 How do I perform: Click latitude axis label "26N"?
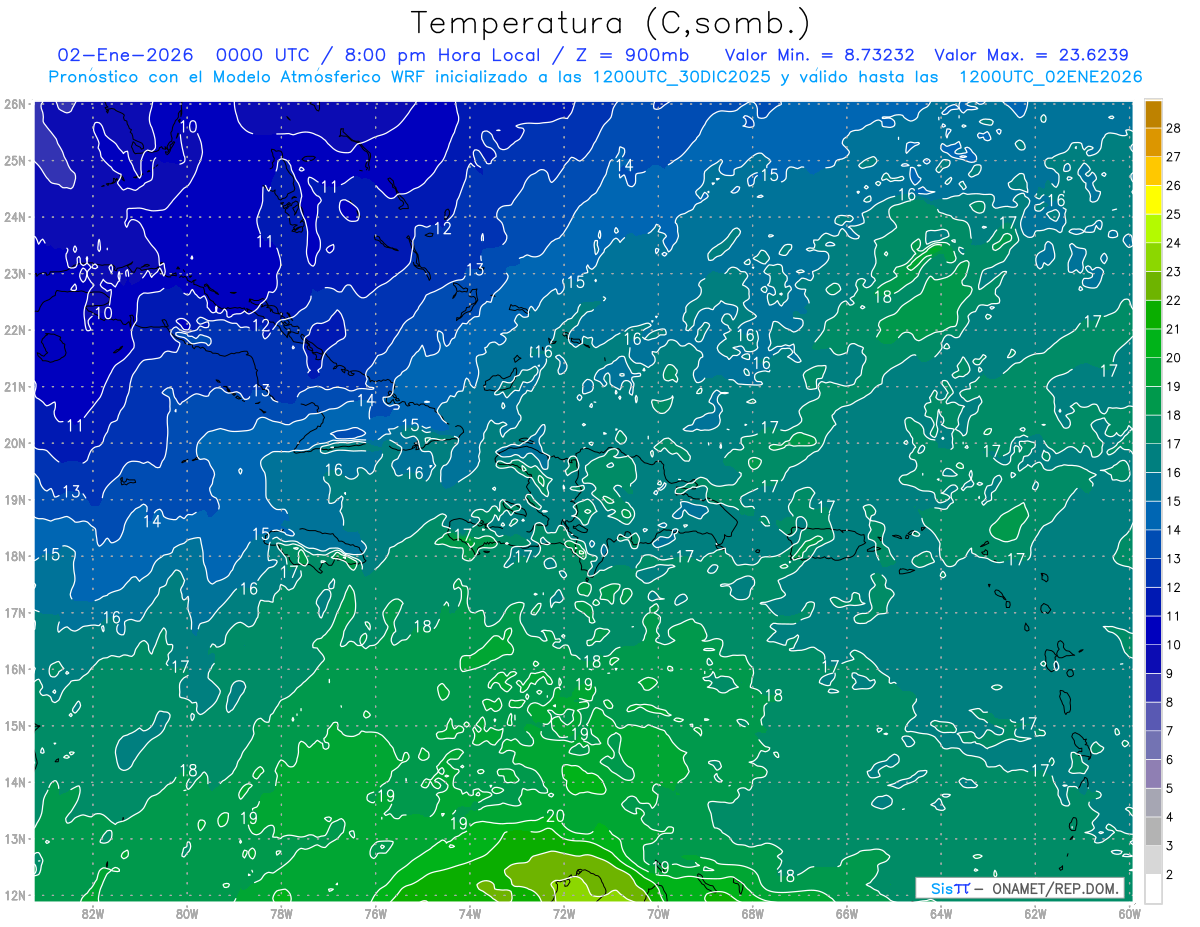pos(14,104)
